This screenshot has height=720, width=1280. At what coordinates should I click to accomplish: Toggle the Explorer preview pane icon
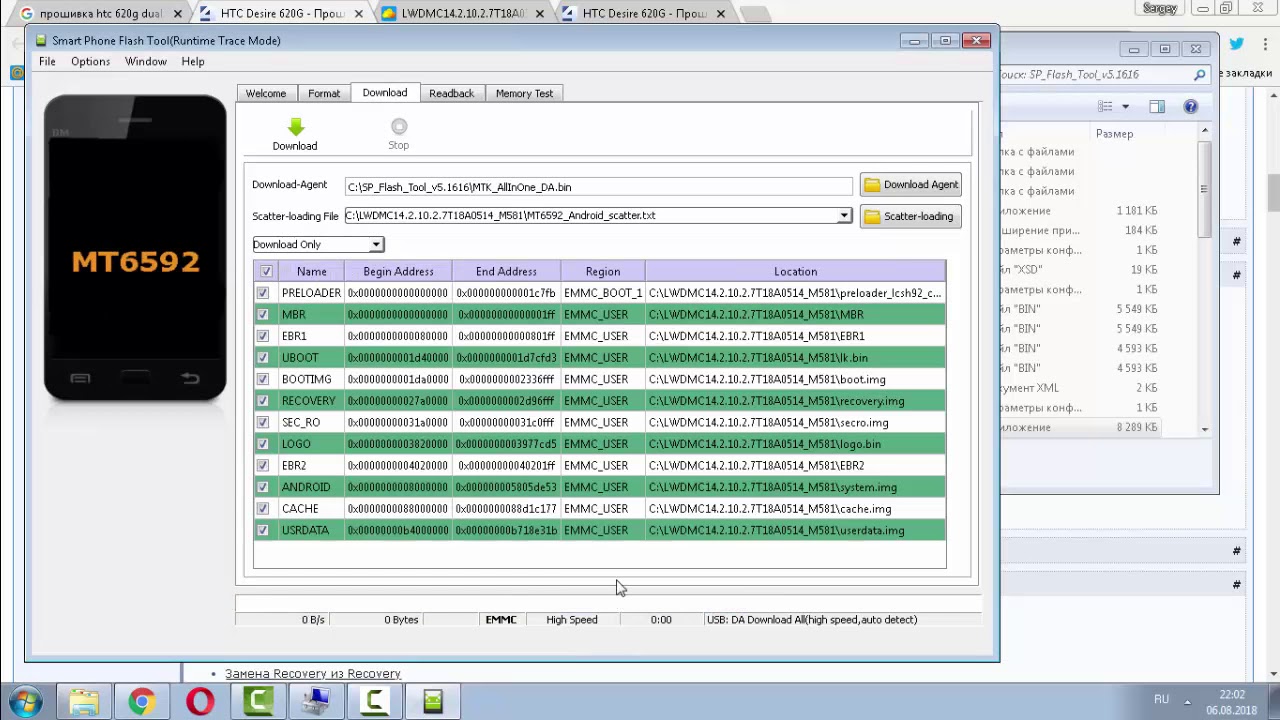(x=1157, y=106)
